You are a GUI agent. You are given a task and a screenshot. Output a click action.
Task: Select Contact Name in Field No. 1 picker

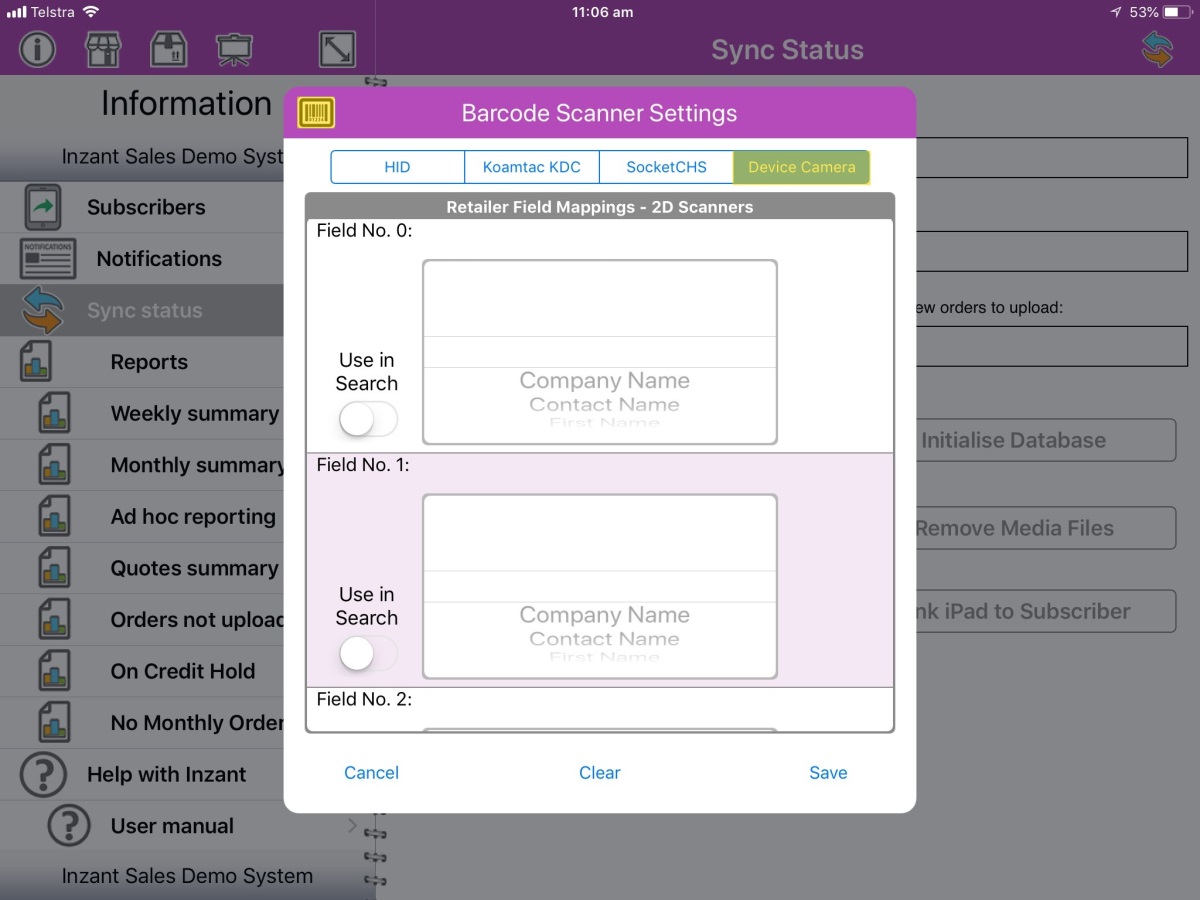(x=604, y=639)
